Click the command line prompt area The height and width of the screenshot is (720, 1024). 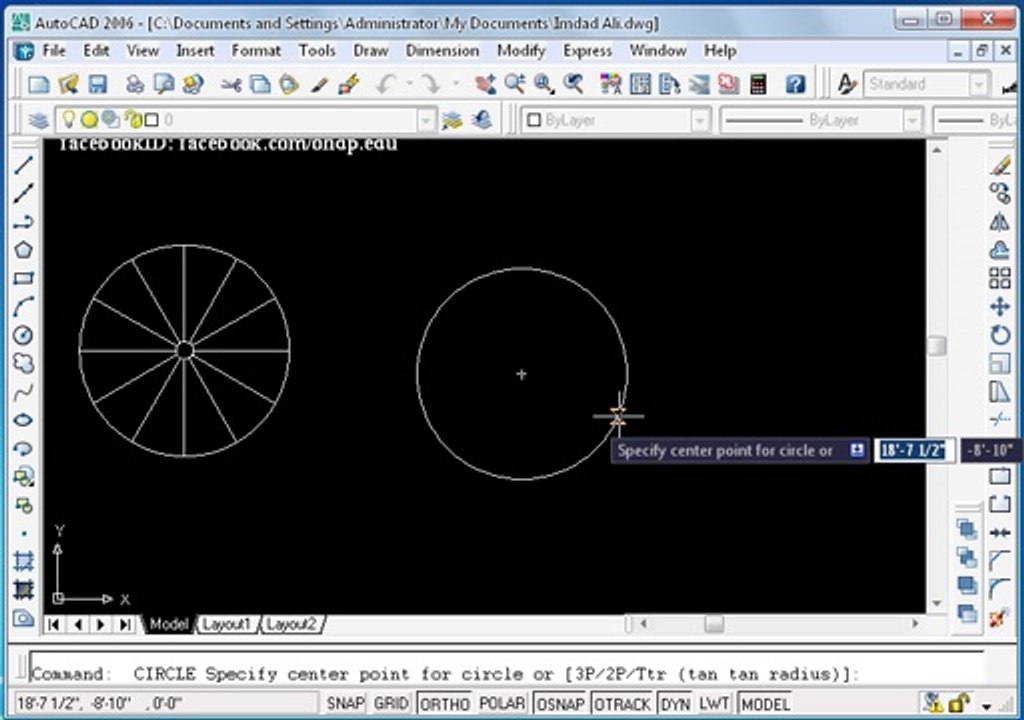506,673
